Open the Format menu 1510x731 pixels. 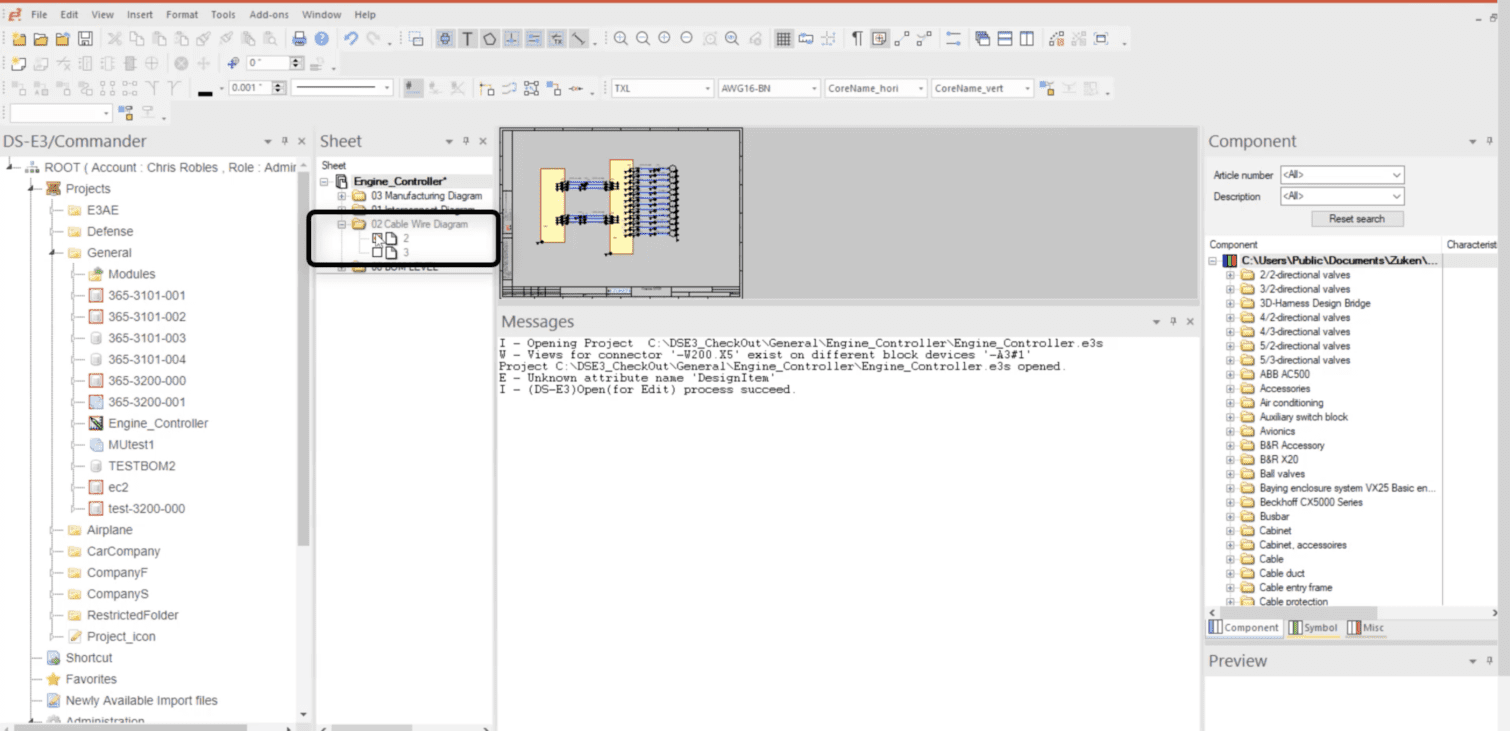point(182,15)
